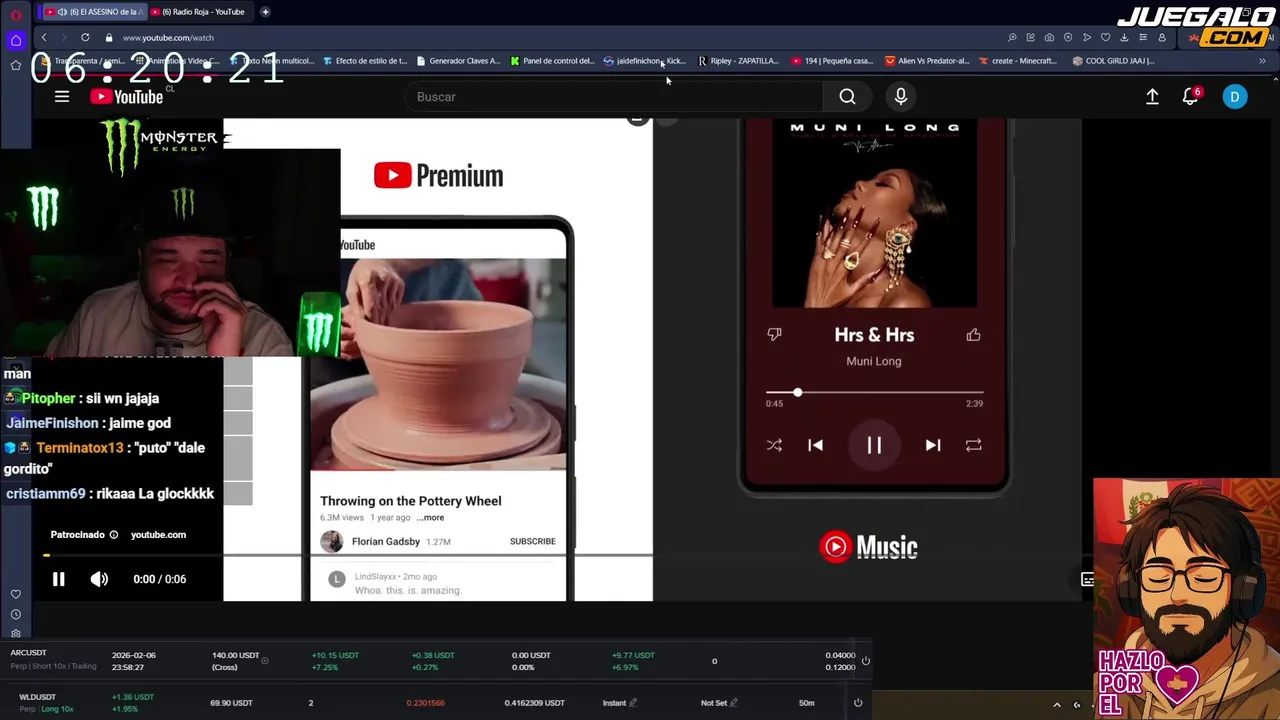
Task: Click the padlock site info icon
Action: pyautogui.click(x=109, y=37)
